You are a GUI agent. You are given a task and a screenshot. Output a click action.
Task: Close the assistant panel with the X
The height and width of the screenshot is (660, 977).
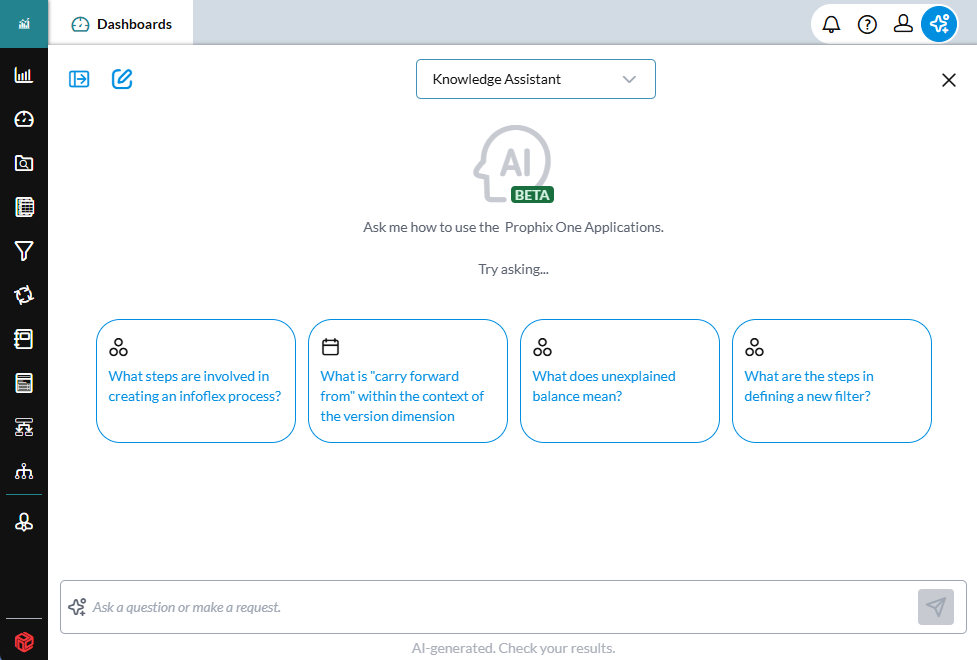948,80
